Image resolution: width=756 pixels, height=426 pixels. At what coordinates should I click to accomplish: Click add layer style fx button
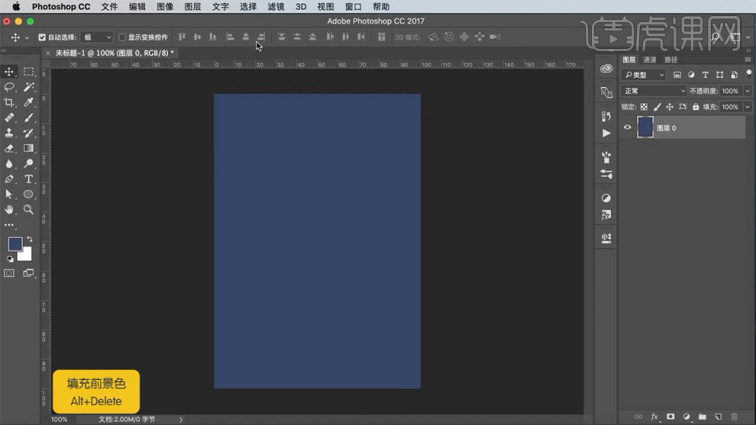tap(655, 417)
